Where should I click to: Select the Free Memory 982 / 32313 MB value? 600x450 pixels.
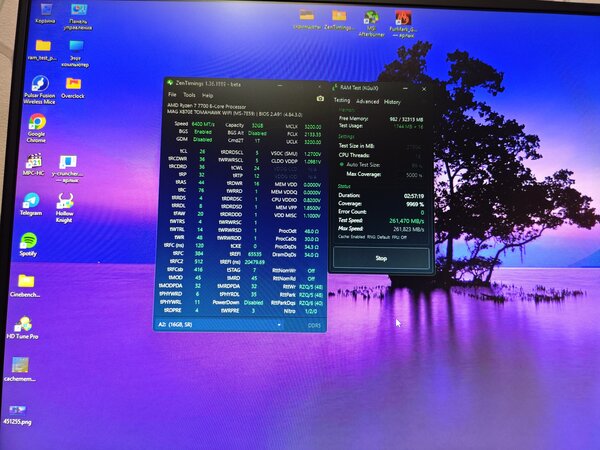pos(406,119)
